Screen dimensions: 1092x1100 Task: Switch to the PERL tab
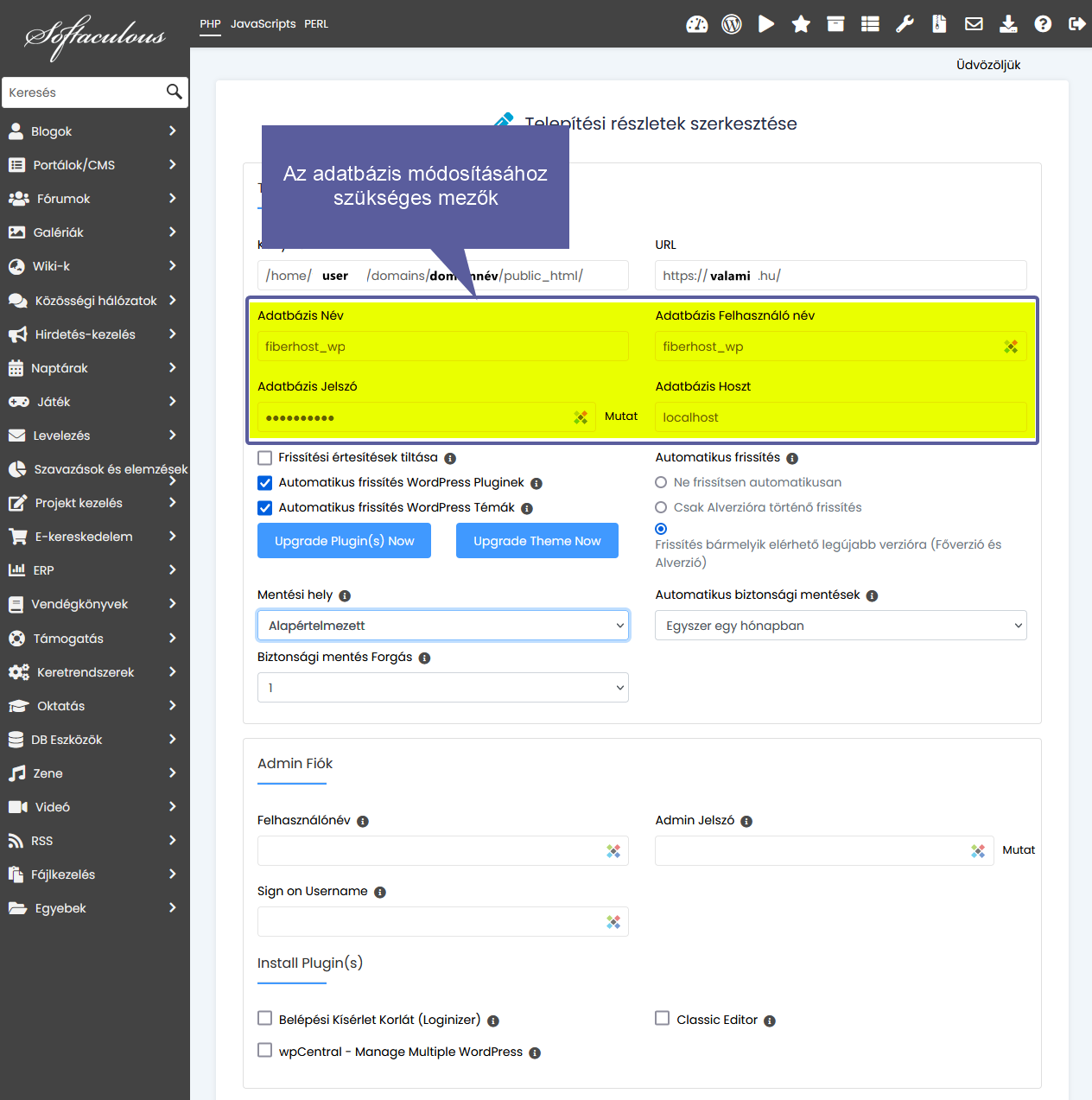pos(316,24)
